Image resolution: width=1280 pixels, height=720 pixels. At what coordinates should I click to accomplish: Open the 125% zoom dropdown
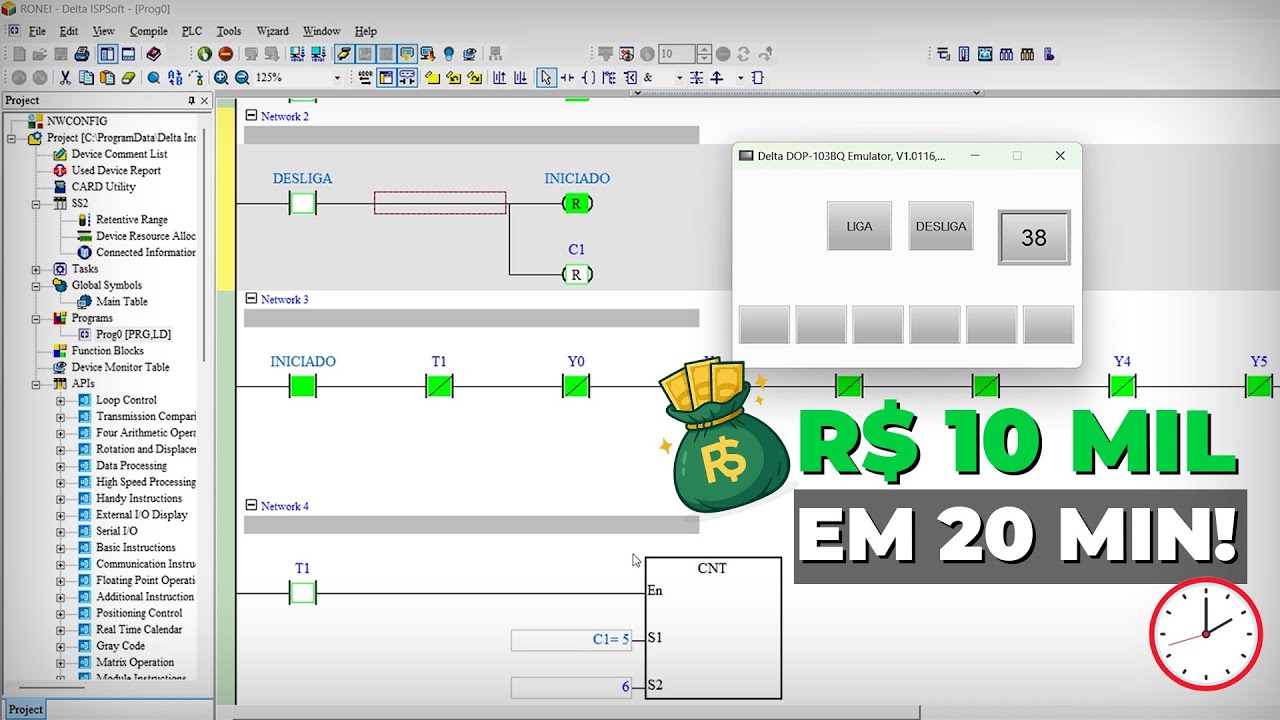[x=337, y=77]
